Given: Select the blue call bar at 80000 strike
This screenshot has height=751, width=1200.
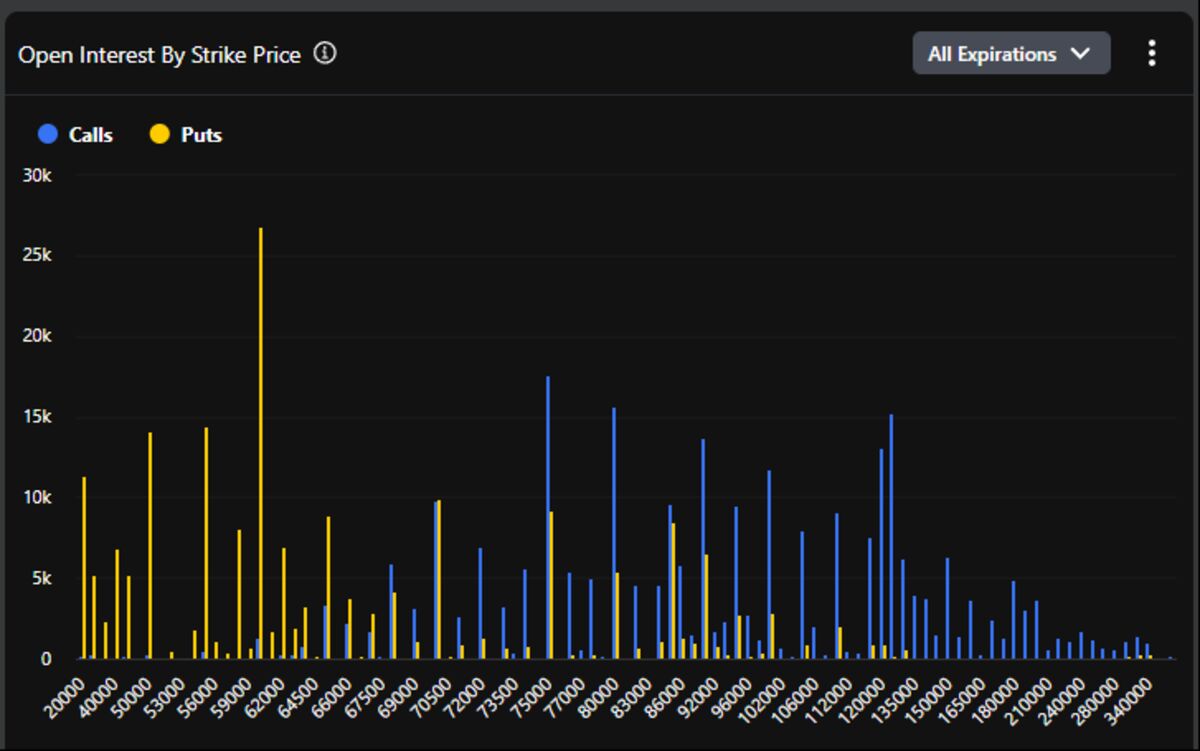Looking at the screenshot, I should coord(614,535).
